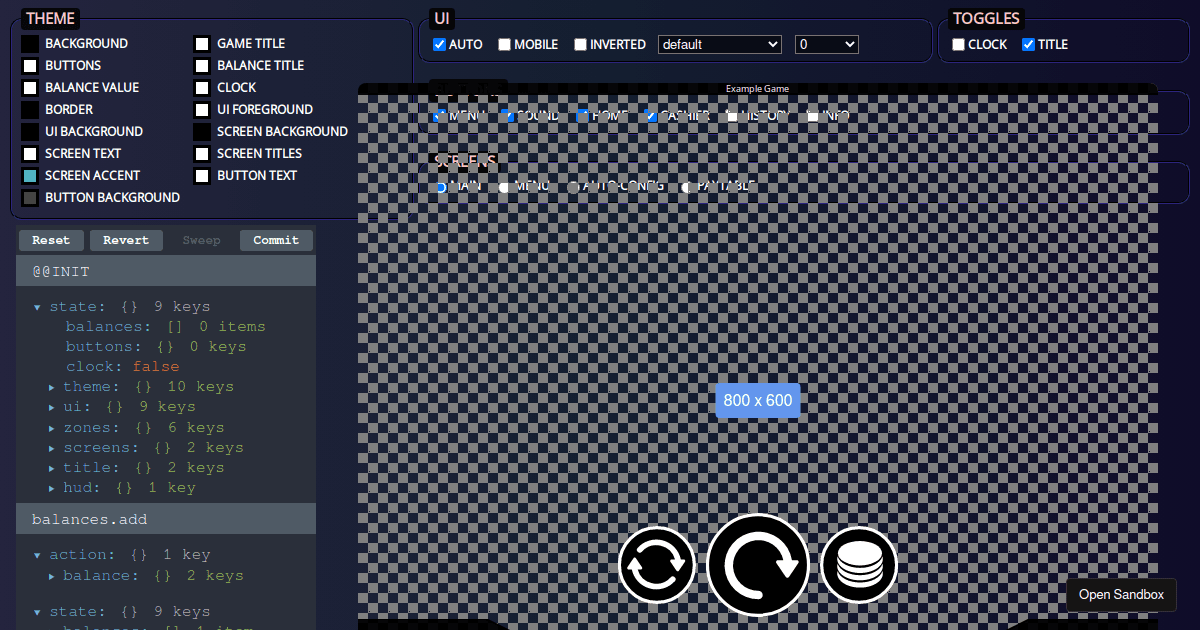The height and width of the screenshot is (630, 1200).
Task: Open the numeric 0 dropdown
Action: (826, 44)
